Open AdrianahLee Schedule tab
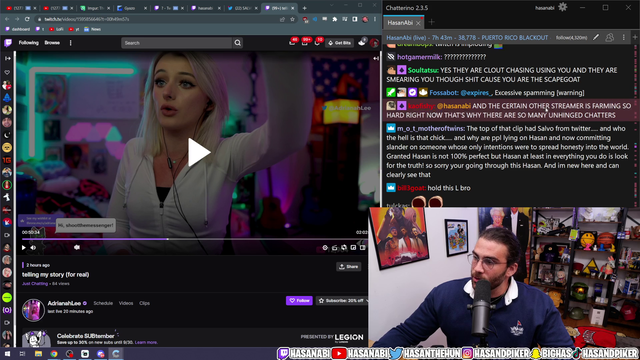This screenshot has width=640, height=360. [x=103, y=303]
